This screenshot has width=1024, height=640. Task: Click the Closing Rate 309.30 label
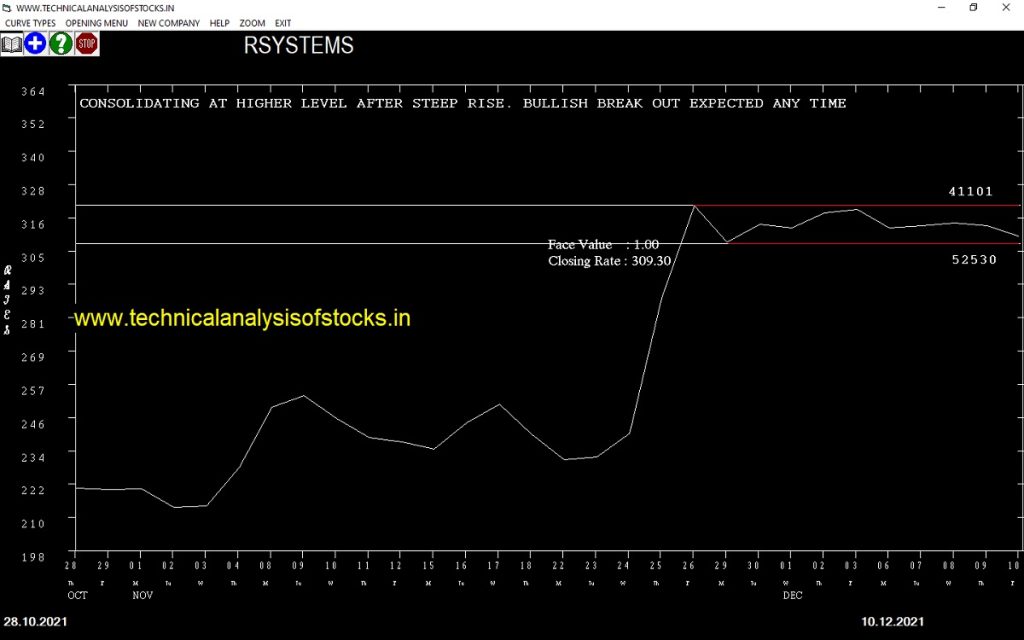[x=608, y=261]
